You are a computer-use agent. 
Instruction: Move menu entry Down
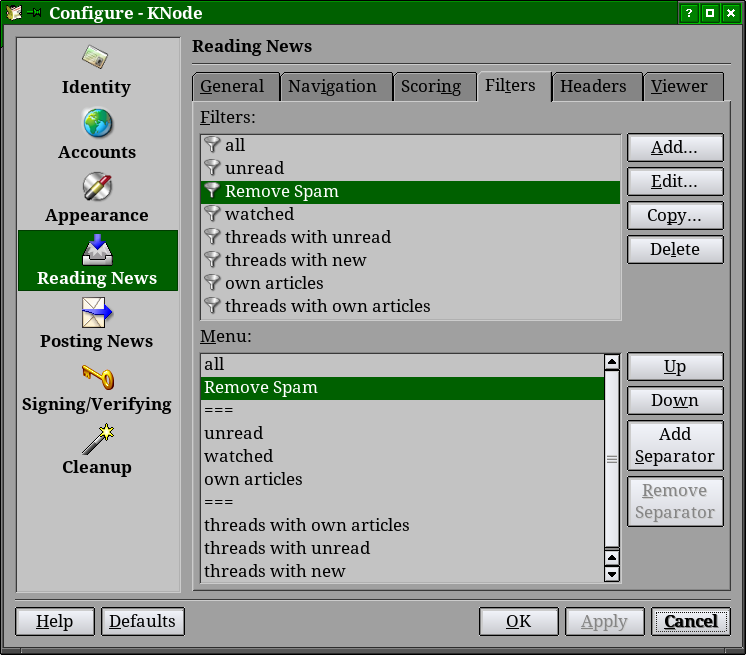(675, 401)
